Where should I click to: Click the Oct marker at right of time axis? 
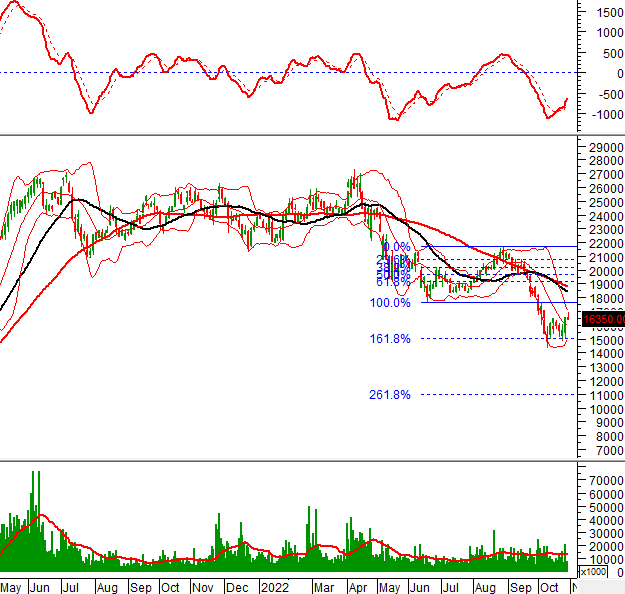[x=548, y=586]
